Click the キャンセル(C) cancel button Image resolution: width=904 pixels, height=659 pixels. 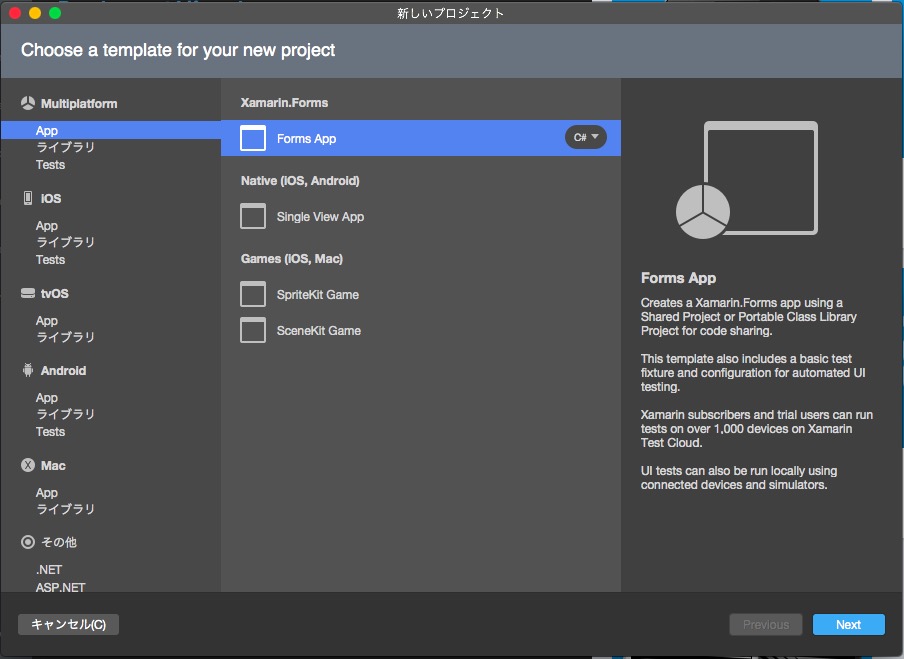coord(68,624)
